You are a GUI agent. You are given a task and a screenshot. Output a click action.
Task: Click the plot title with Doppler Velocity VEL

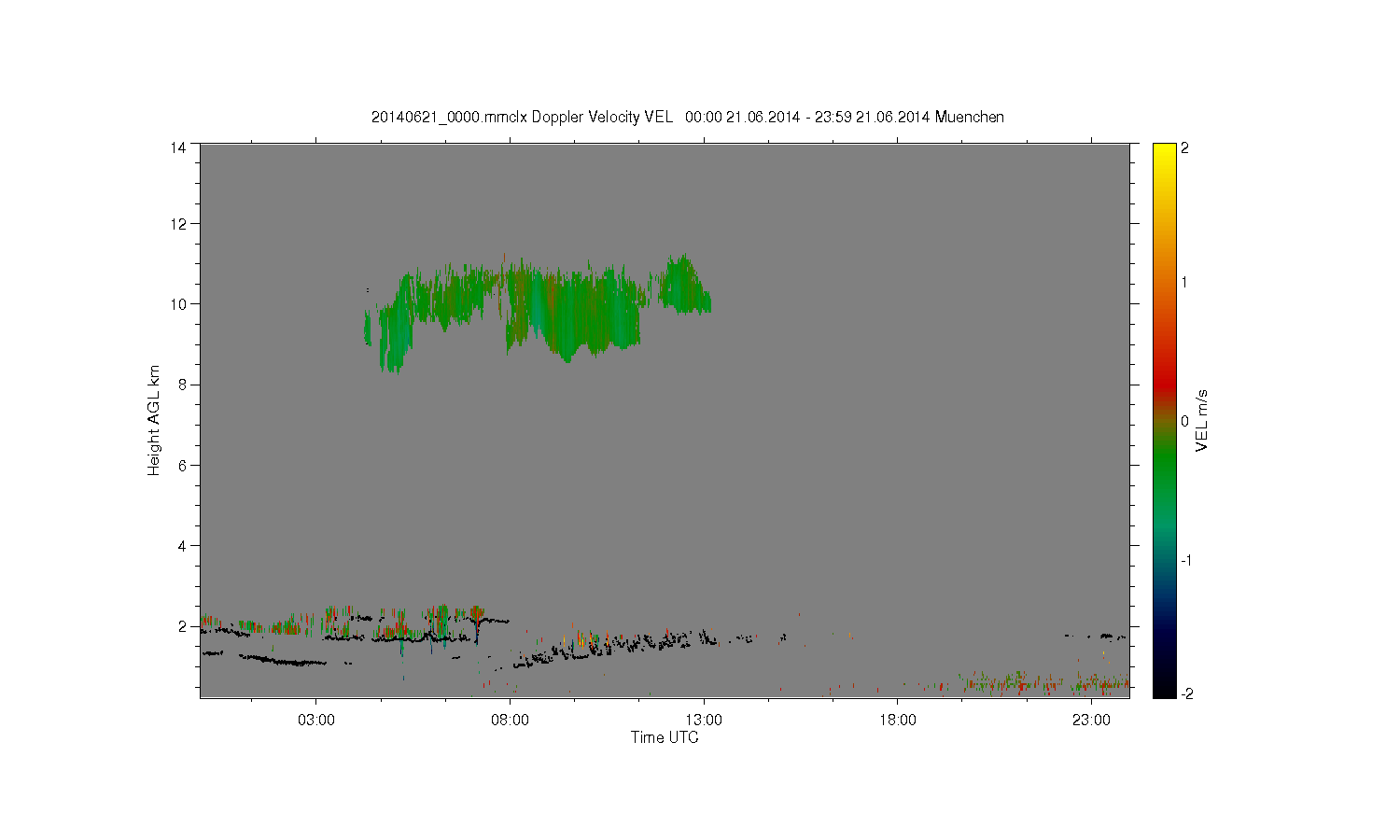click(x=688, y=117)
